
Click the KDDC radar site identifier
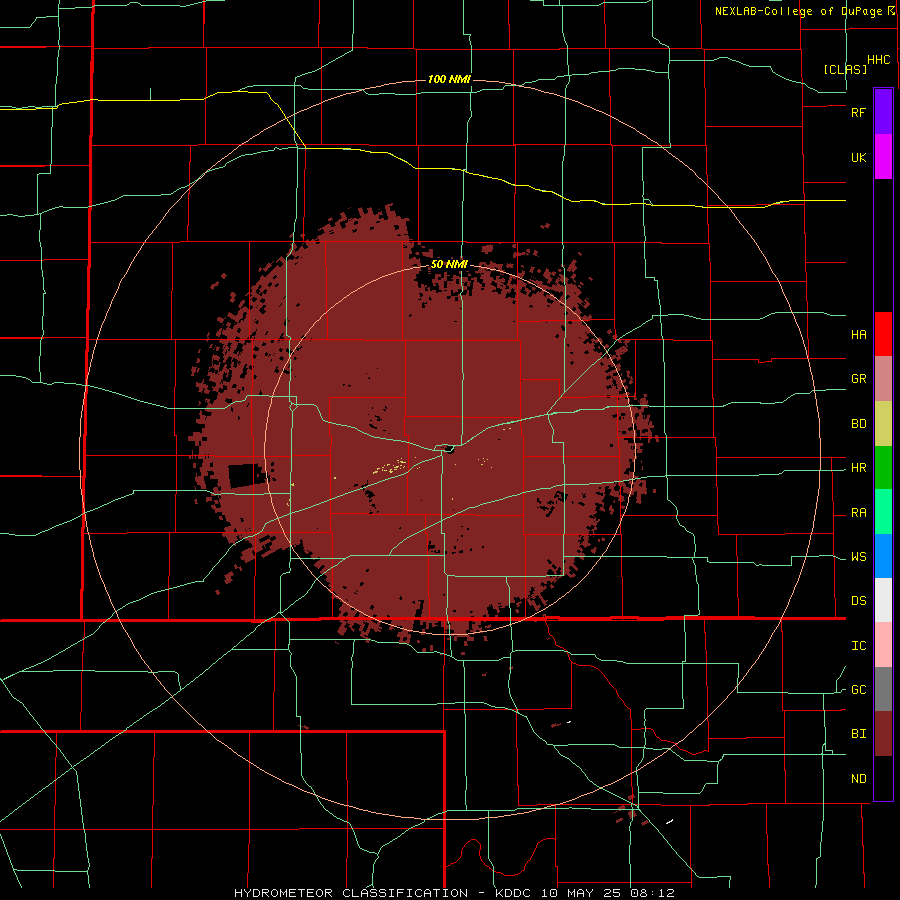(x=514, y=893)
